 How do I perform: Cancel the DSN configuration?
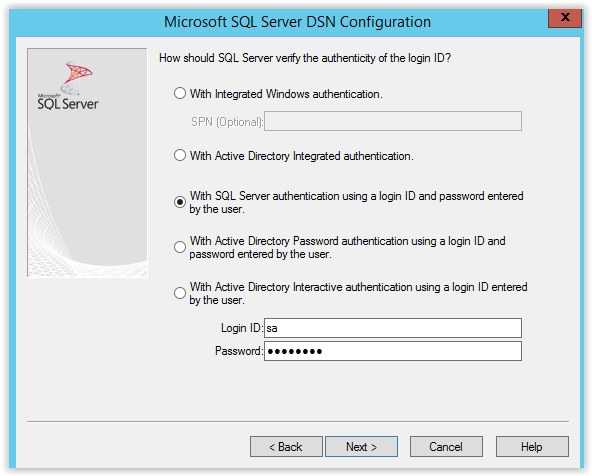[x=446, y=447]
